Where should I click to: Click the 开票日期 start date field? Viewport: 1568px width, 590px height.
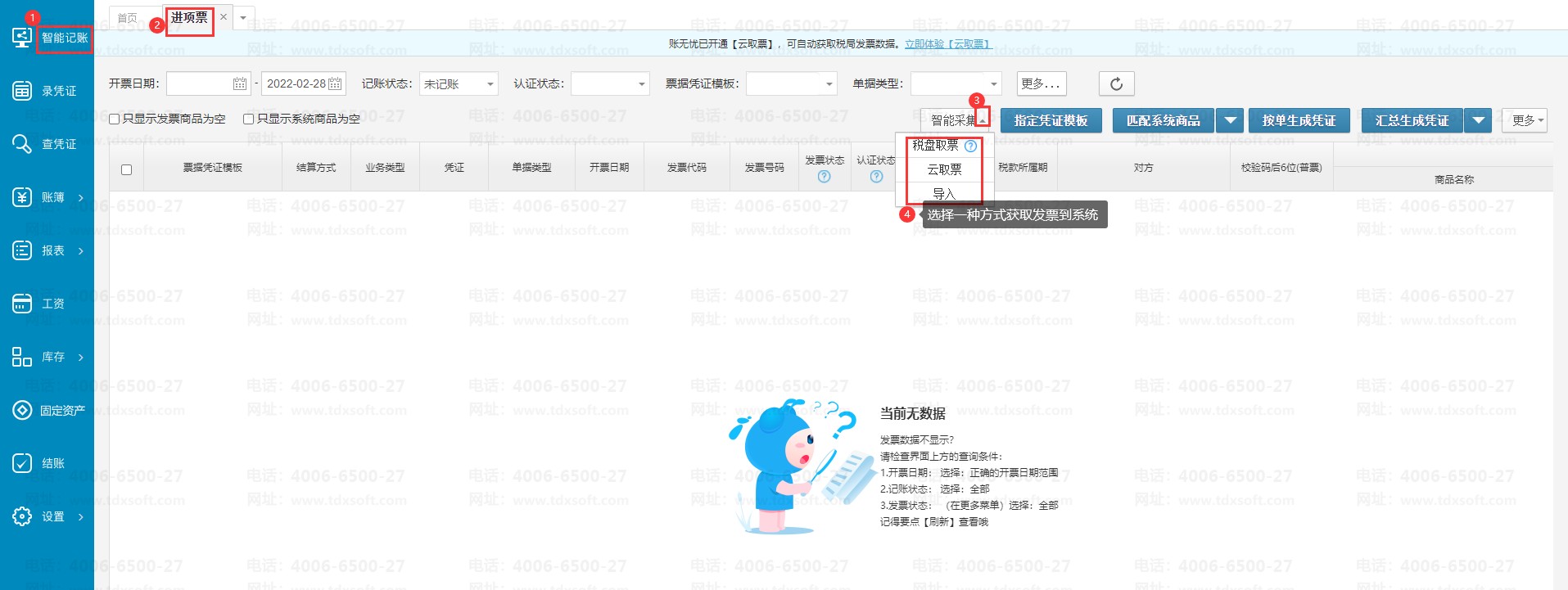pyautogui.click(x=199, y=83)
